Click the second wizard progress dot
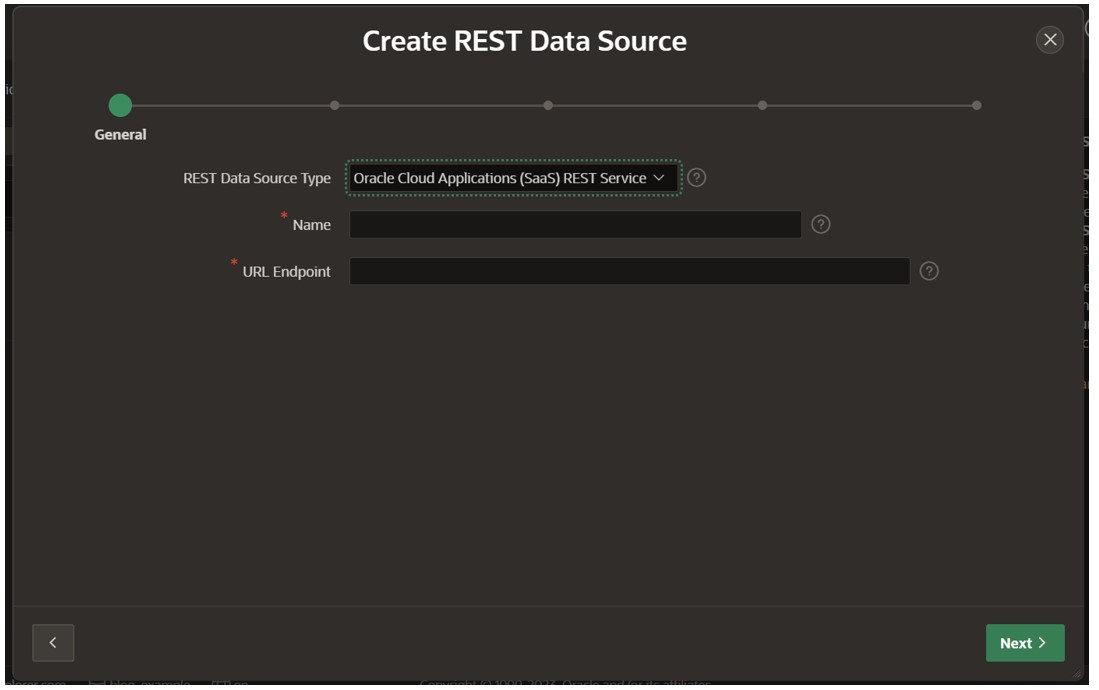The height and width of the screenshot is (690, 1099). (334, 103)
